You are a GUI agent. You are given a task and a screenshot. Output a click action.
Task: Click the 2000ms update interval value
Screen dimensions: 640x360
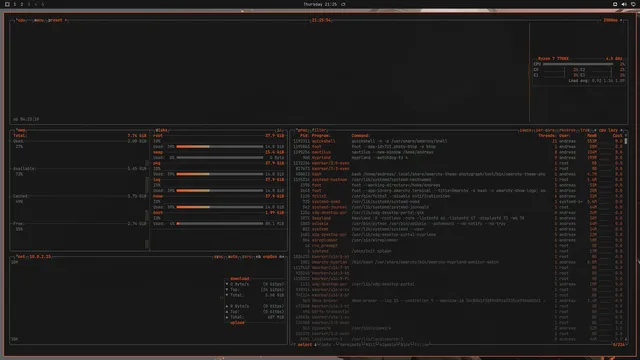point(611,20)
